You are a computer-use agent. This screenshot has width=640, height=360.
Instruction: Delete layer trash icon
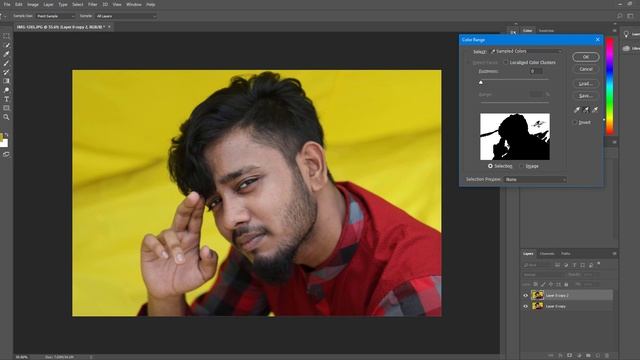pyautogui.click(x=607, y=356)
